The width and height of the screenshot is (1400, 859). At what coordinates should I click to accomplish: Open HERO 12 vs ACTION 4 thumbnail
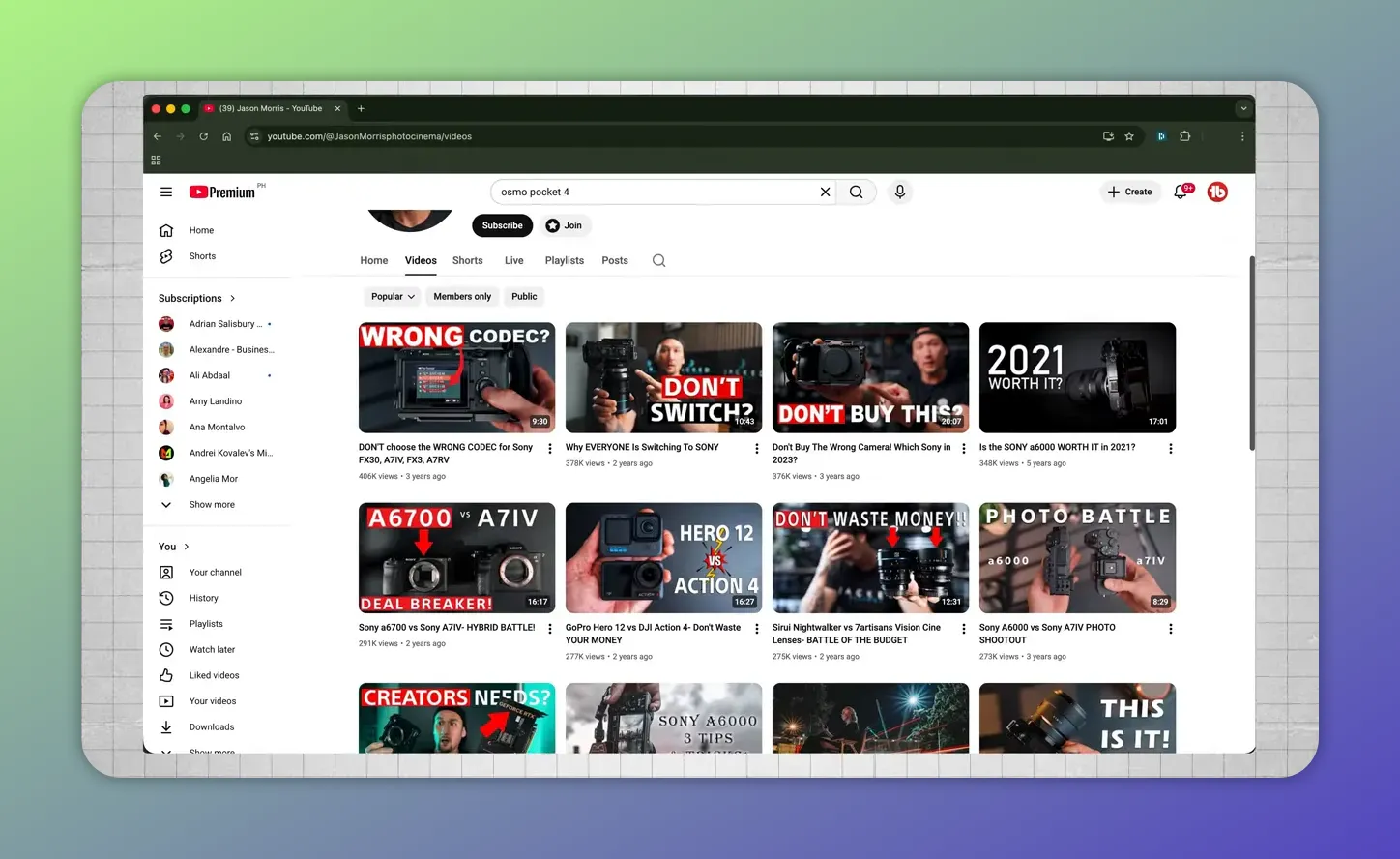click(x=664, y=558)
